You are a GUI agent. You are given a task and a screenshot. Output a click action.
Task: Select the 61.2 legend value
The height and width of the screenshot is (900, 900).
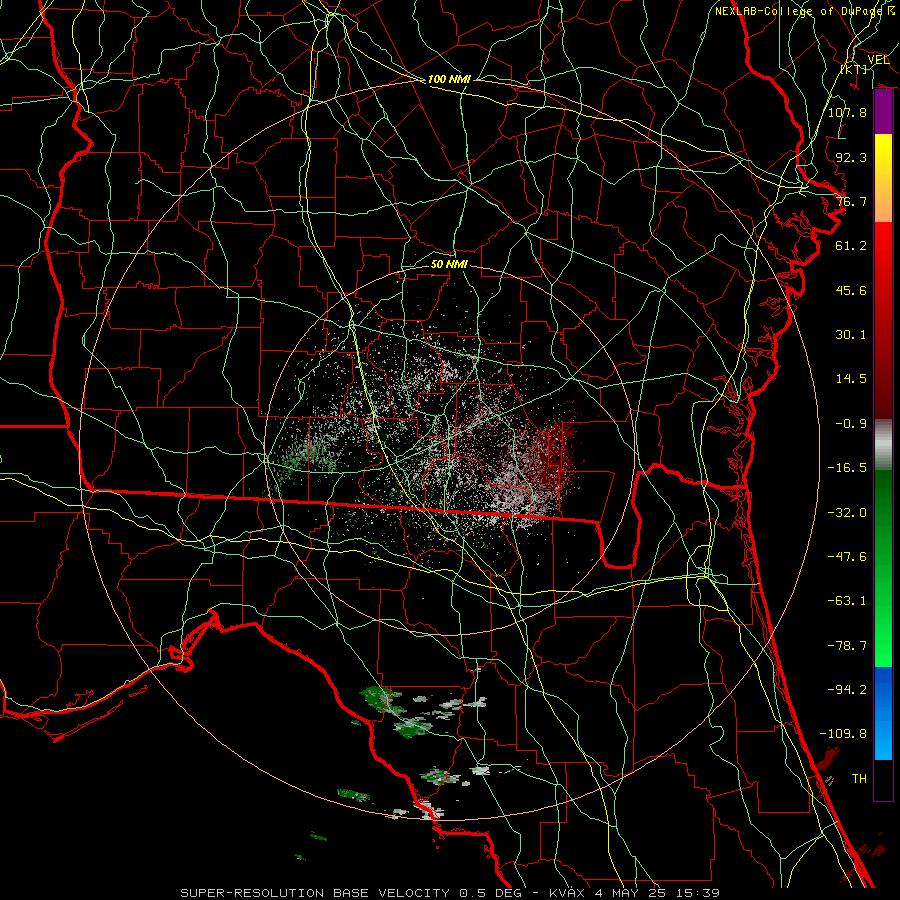tap(851, 246)
